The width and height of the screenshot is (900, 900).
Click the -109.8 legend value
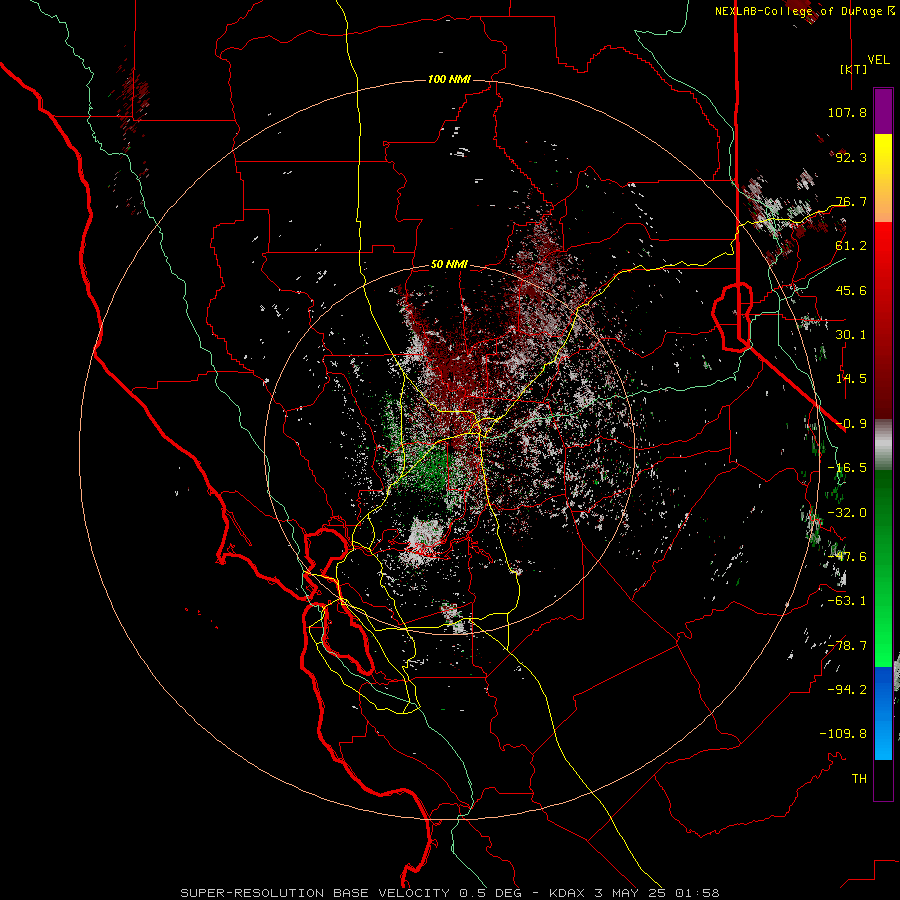843,734
